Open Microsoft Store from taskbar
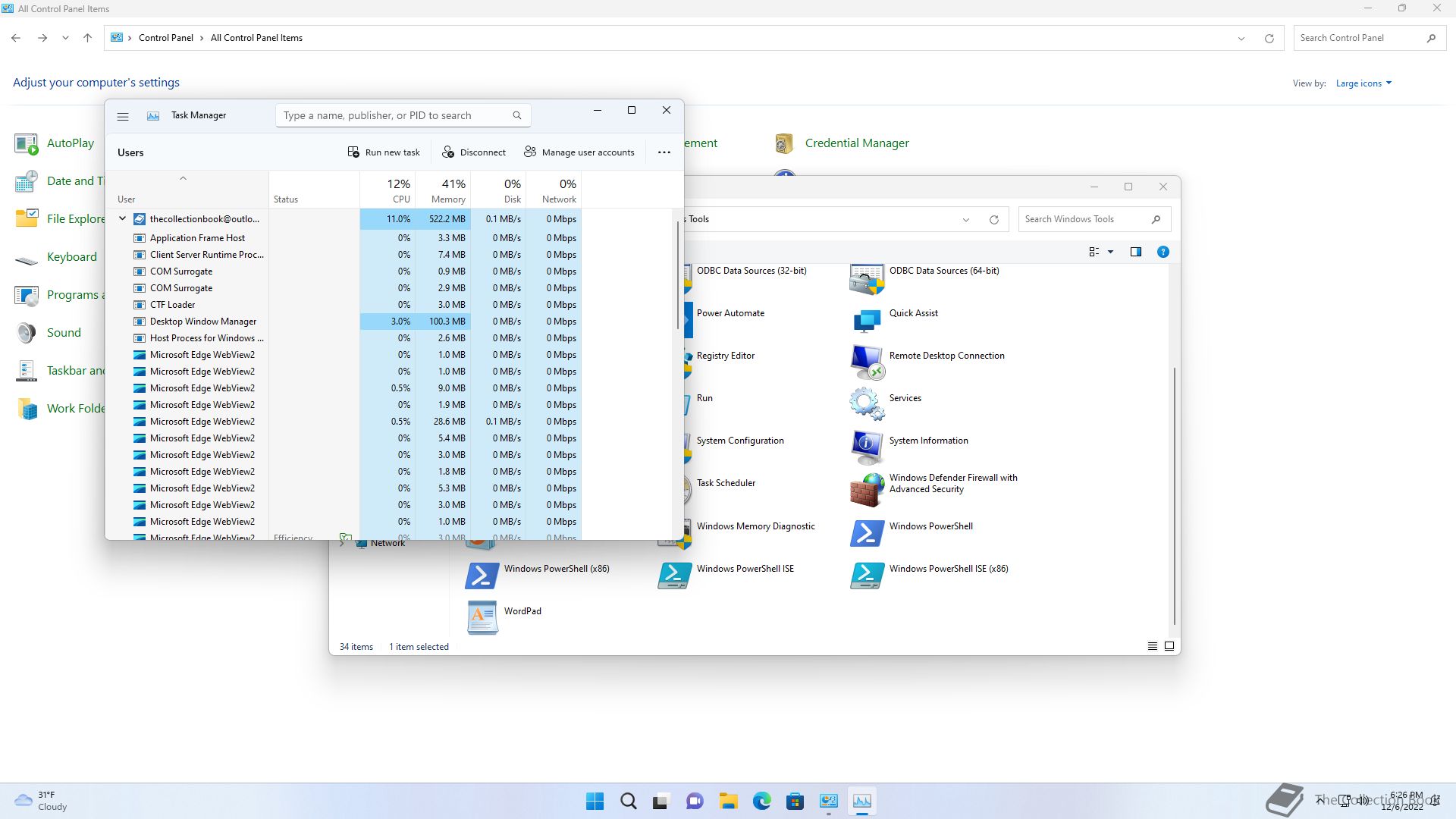This screenshot has height=819, width=1456. click(x=795, y=801)
